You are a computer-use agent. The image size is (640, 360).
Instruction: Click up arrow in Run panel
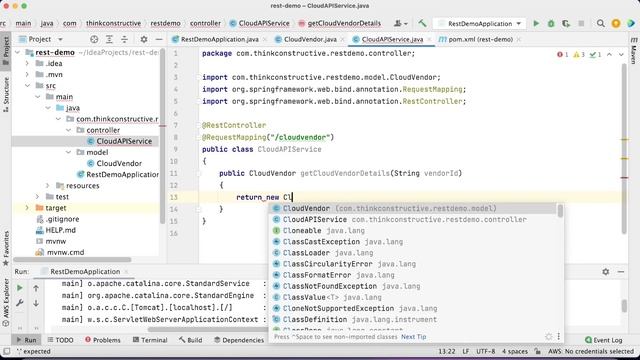click(x=36, y=288)
